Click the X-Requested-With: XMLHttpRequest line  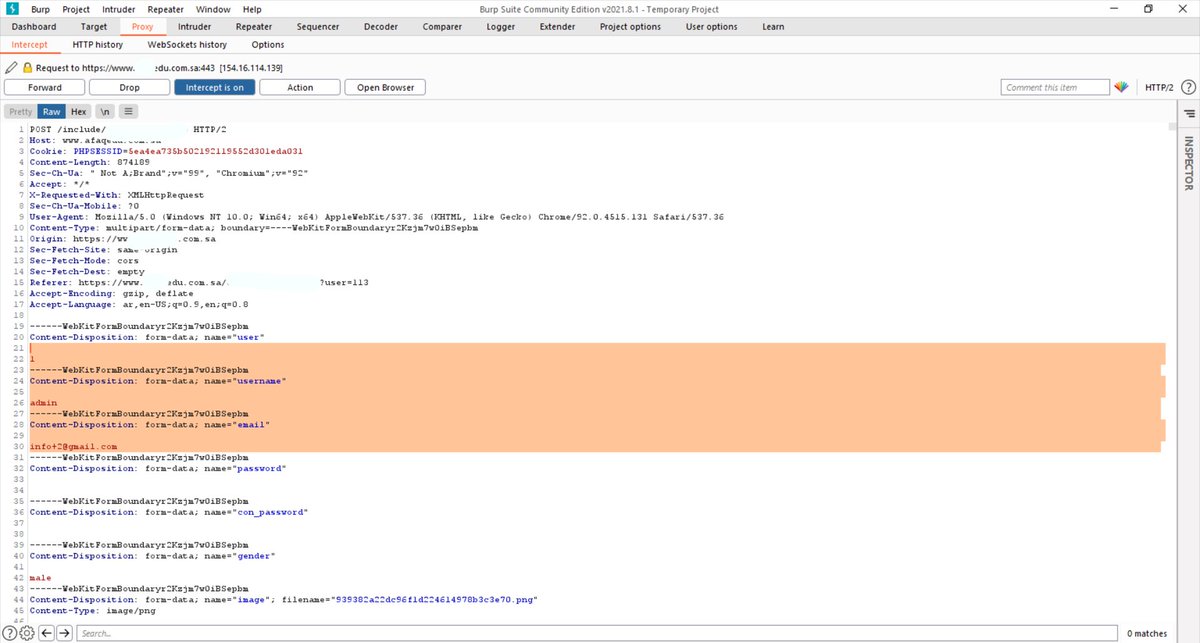coord(117,195)
